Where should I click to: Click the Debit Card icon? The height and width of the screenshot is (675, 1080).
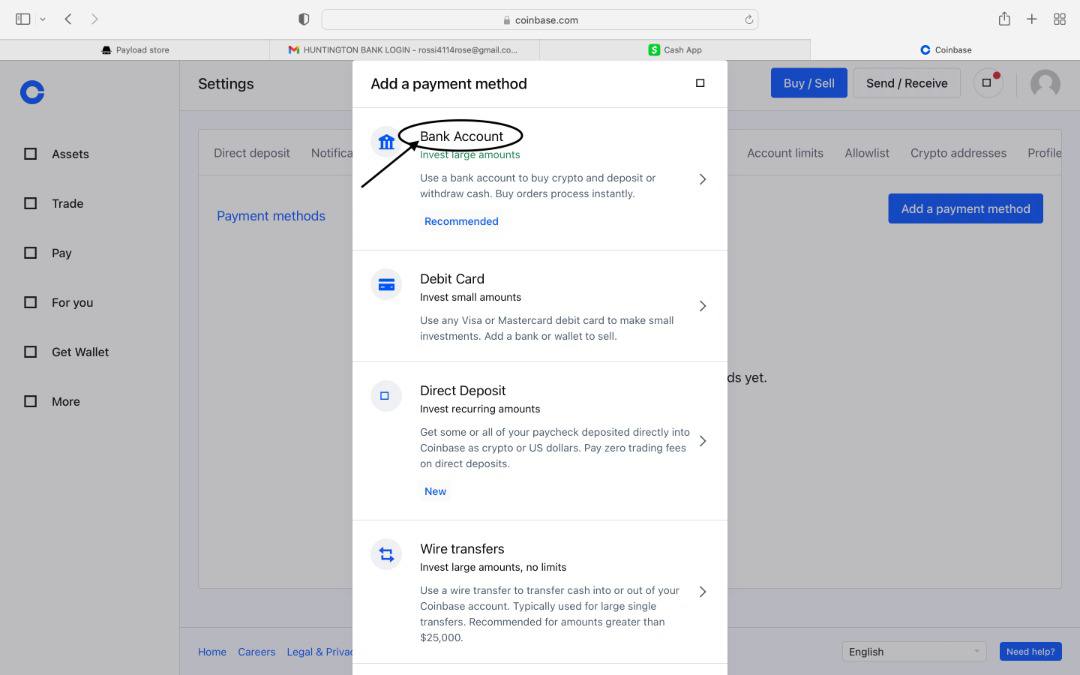coord(386,285)
